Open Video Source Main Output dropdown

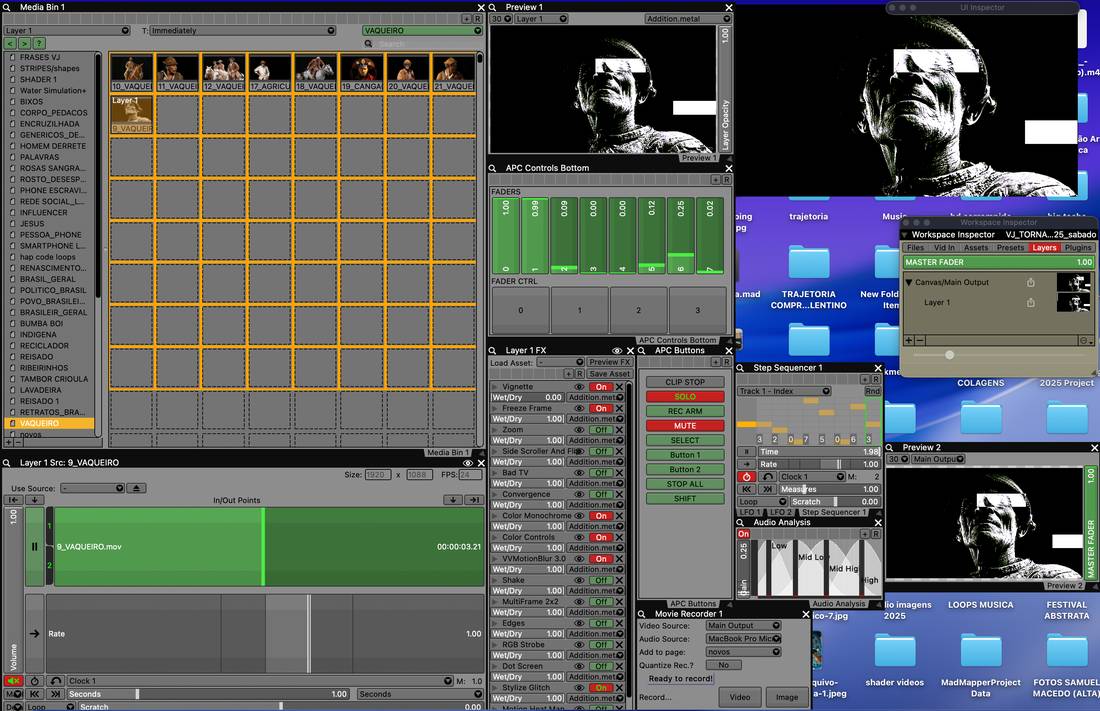pos(744,625)
